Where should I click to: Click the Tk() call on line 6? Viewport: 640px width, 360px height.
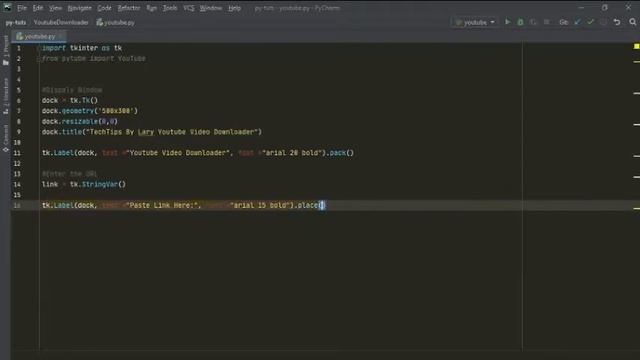tap(90, 101)
